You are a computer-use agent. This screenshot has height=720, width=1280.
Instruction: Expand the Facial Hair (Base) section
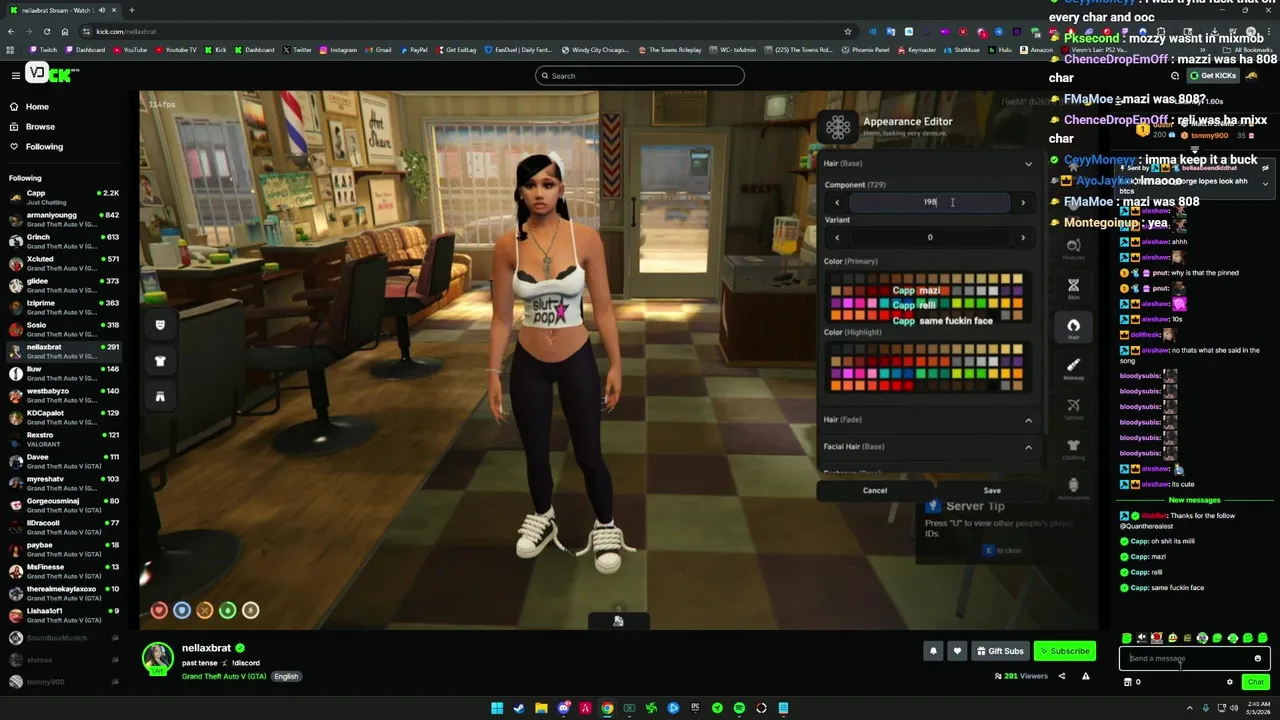1028,447
